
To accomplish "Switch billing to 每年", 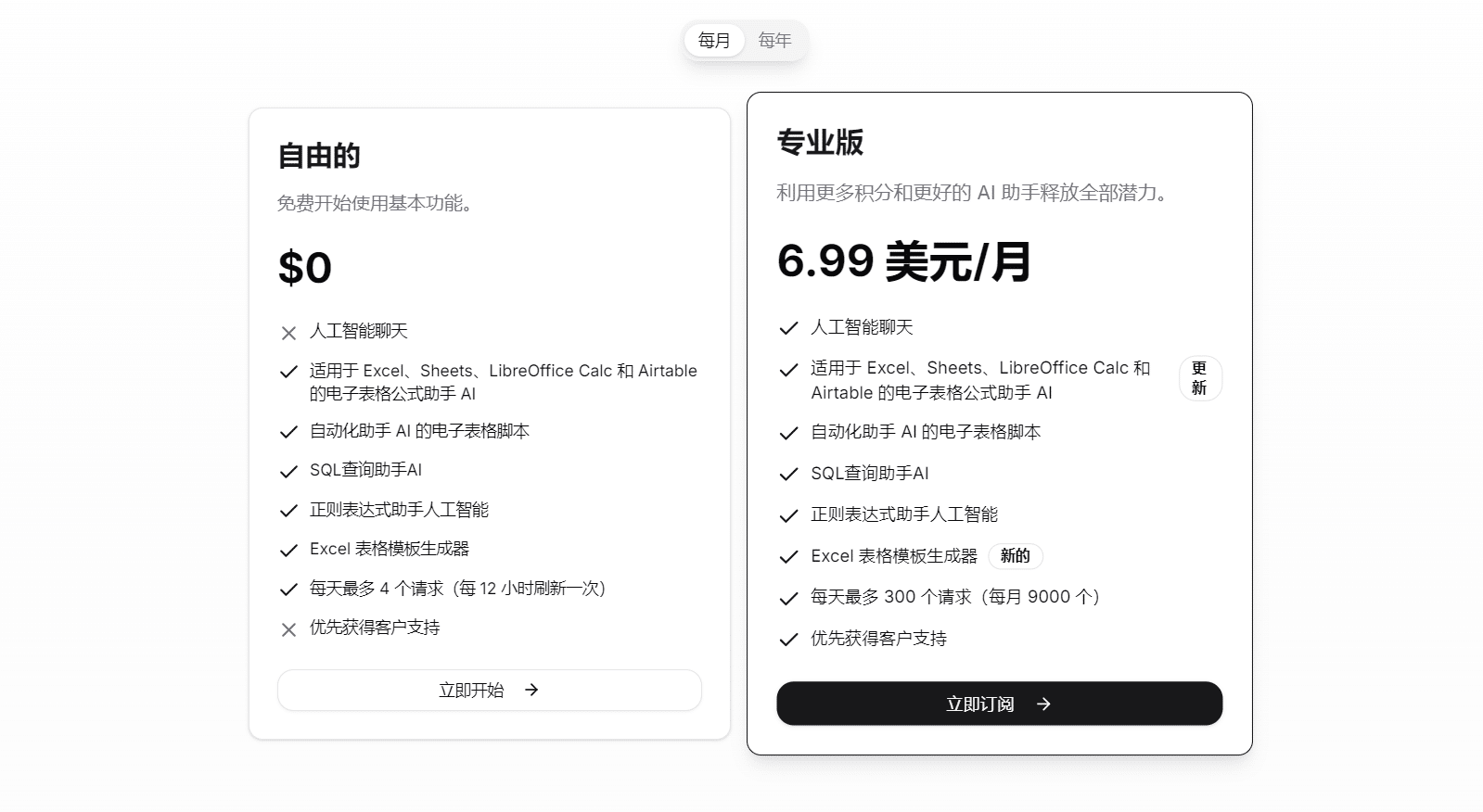I will [x=774, y=40].
